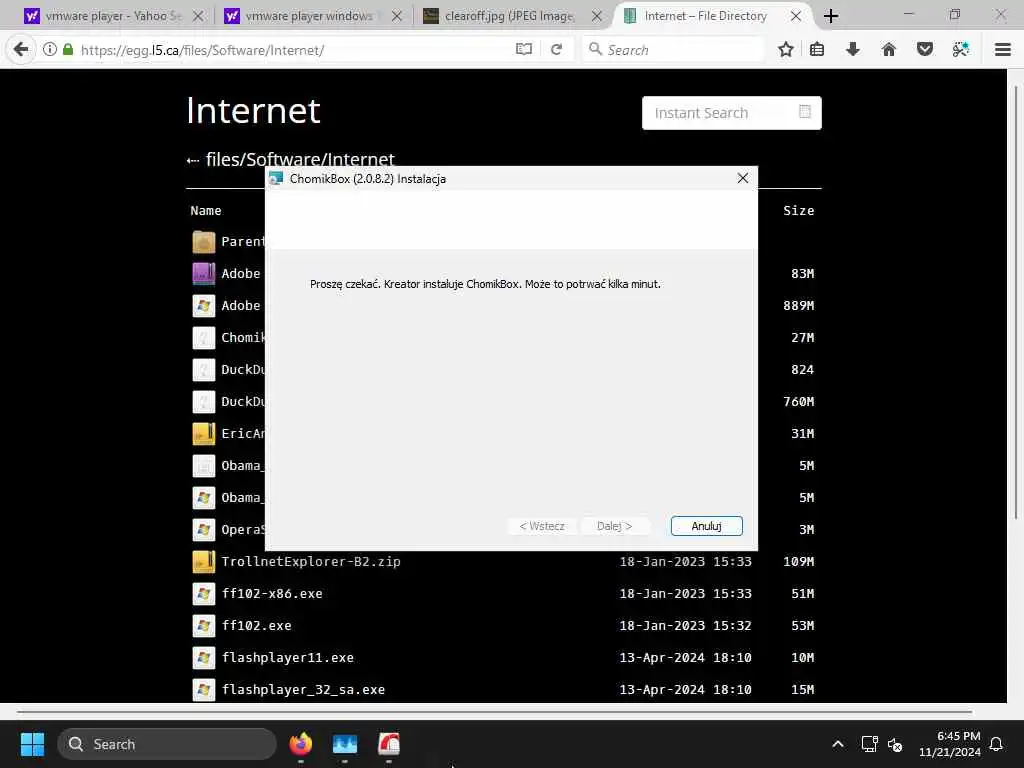This screenshot has height=768, width=1024.
Task: Open the Downloads arrow icon
Action: click(852, 50)
